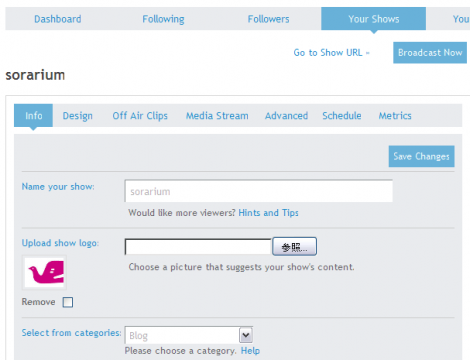The image size is (470, 360).
Task: Select the Your Shows tab
Action: [x=373, y=19]
